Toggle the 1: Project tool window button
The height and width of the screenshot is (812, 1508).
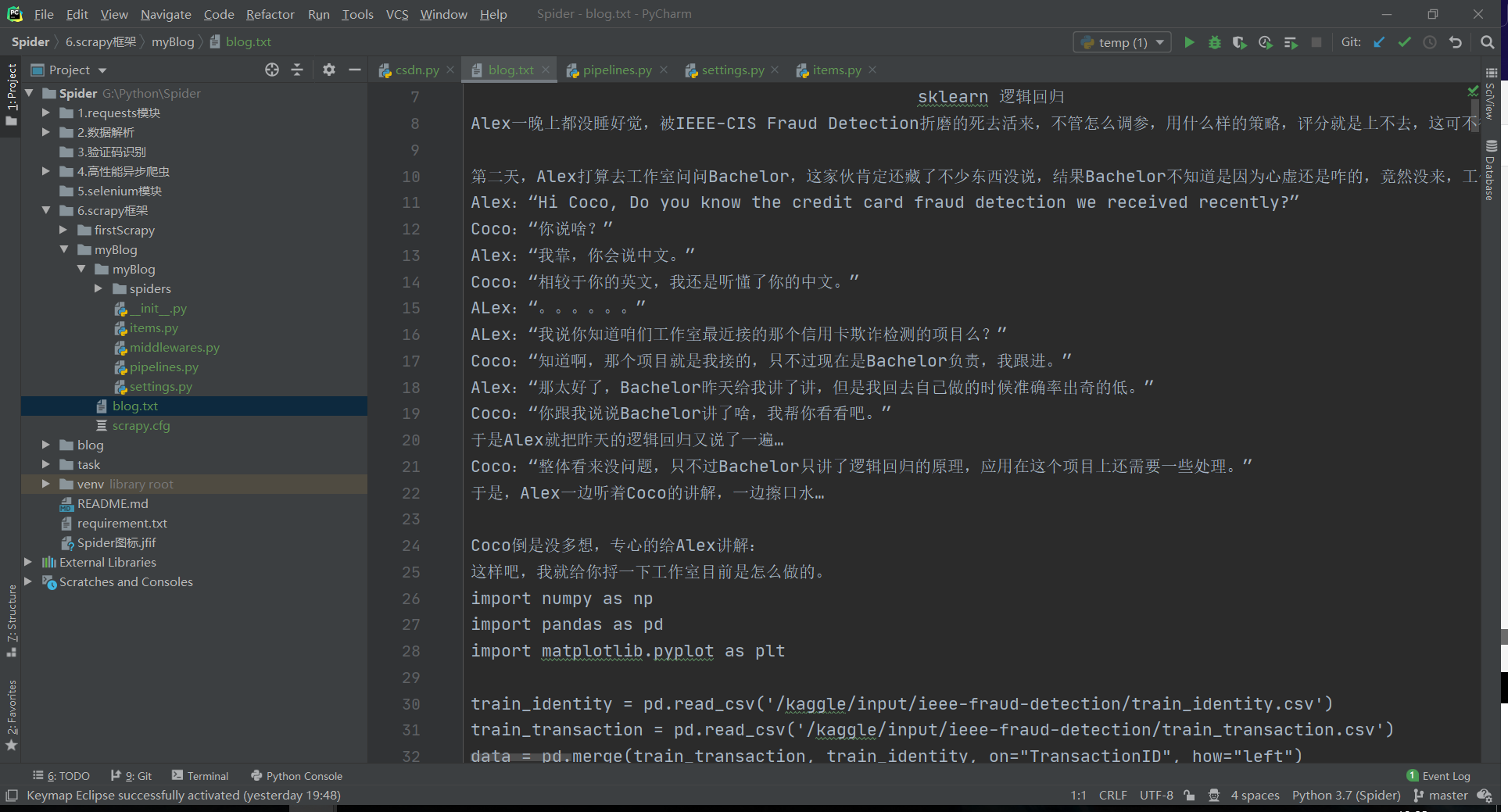tap(11, 94)
